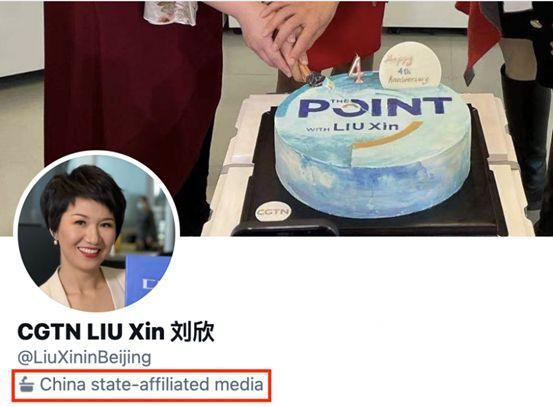The width and height of the screenshot is (553, 407).
Task: Click THE POINT logo on the cake
Action: click(x=374, y=106)
